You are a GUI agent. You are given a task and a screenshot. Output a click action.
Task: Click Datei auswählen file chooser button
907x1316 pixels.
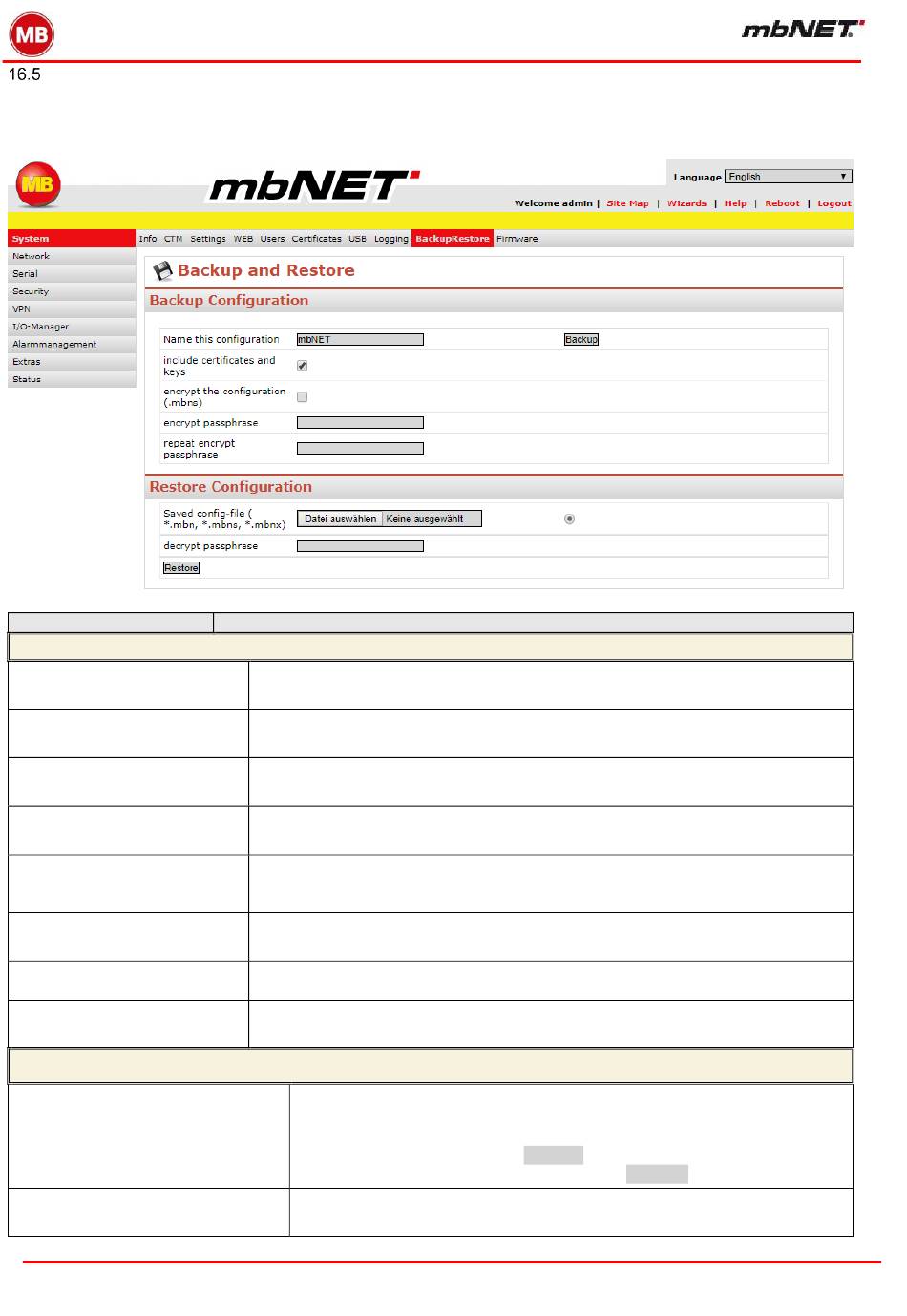(340, 520)
